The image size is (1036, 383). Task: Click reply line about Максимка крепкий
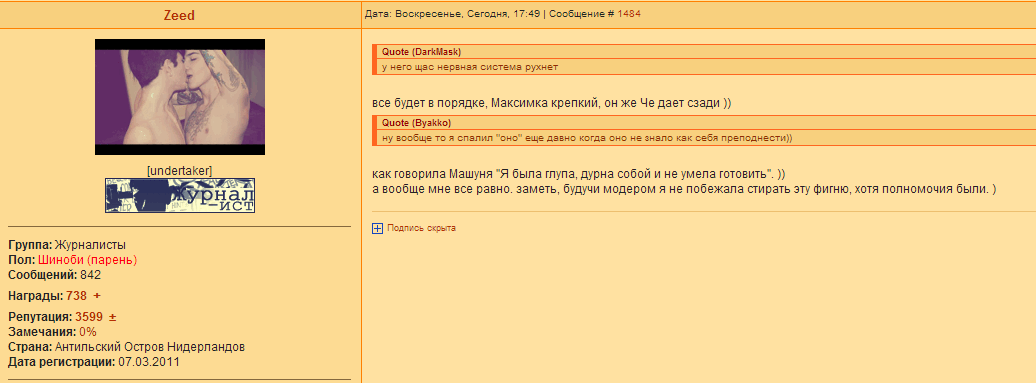pos(552,104)
